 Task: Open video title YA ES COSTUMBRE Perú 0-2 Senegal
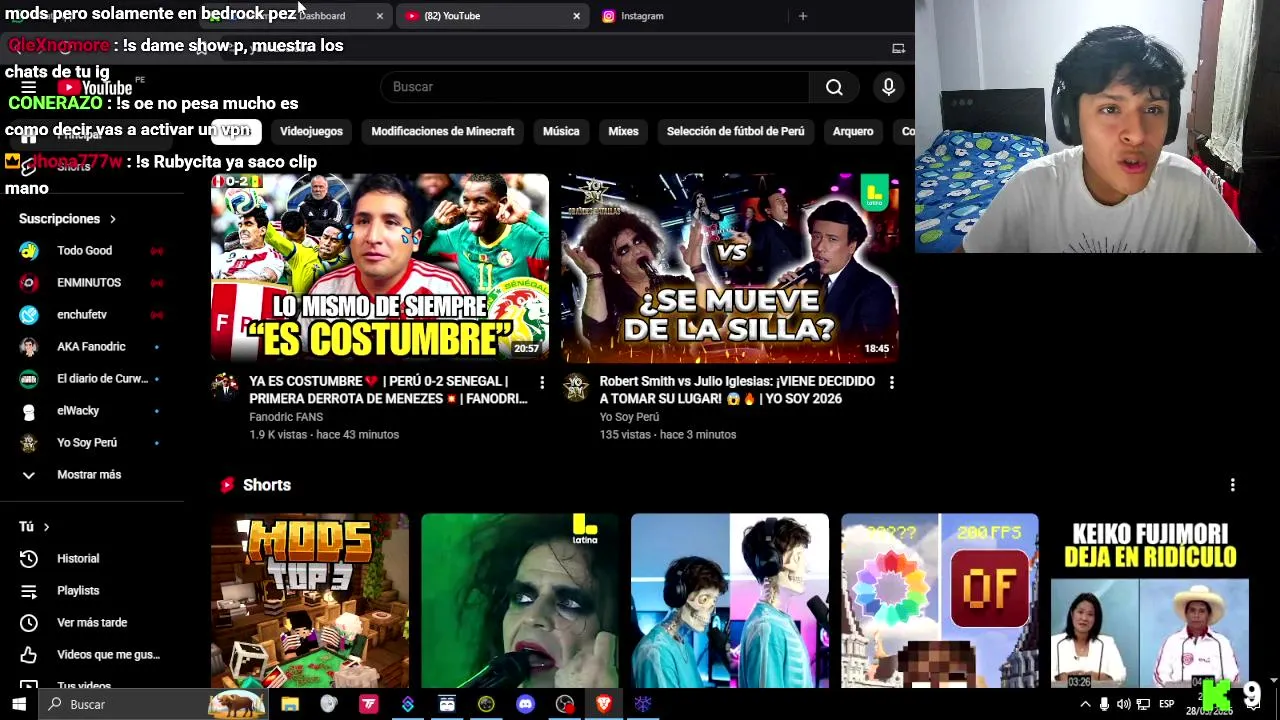388,390
